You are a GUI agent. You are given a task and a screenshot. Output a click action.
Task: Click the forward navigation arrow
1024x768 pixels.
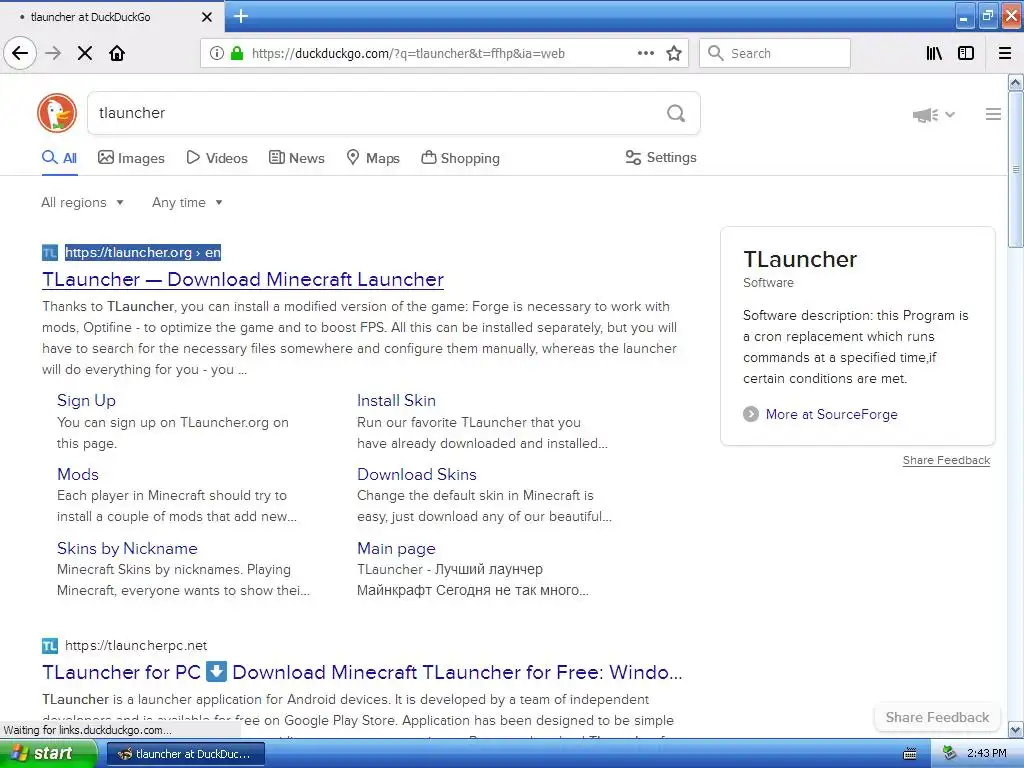click(53, 53)
